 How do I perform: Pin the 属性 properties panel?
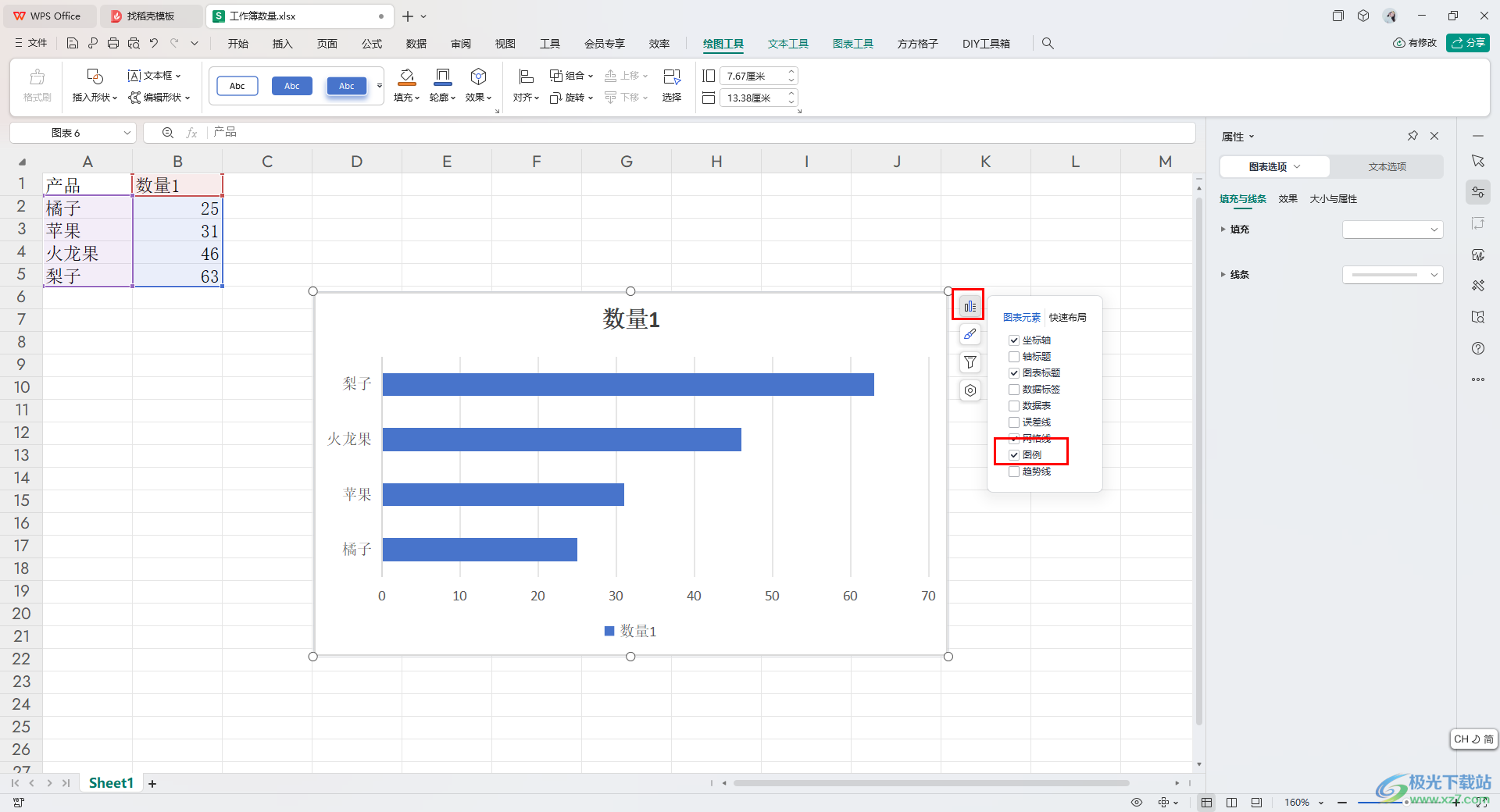click(x=1412, y=136)
